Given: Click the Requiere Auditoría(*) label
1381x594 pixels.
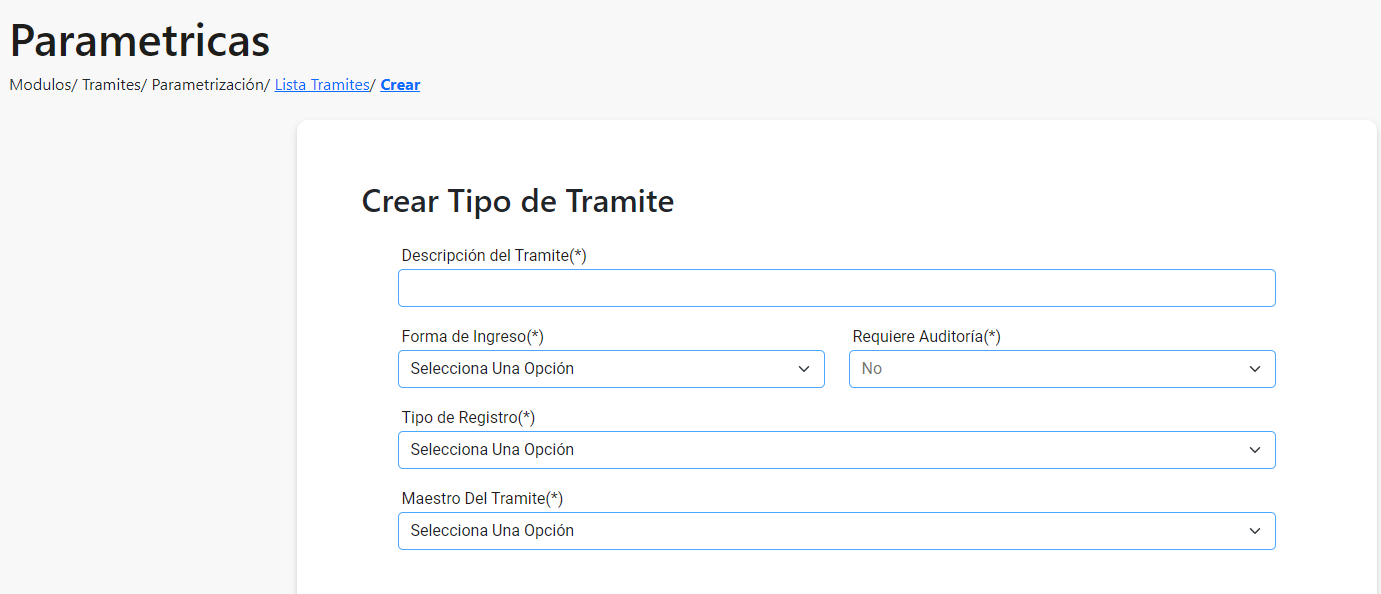Looking at the screenshot, I should click(926, 336).
